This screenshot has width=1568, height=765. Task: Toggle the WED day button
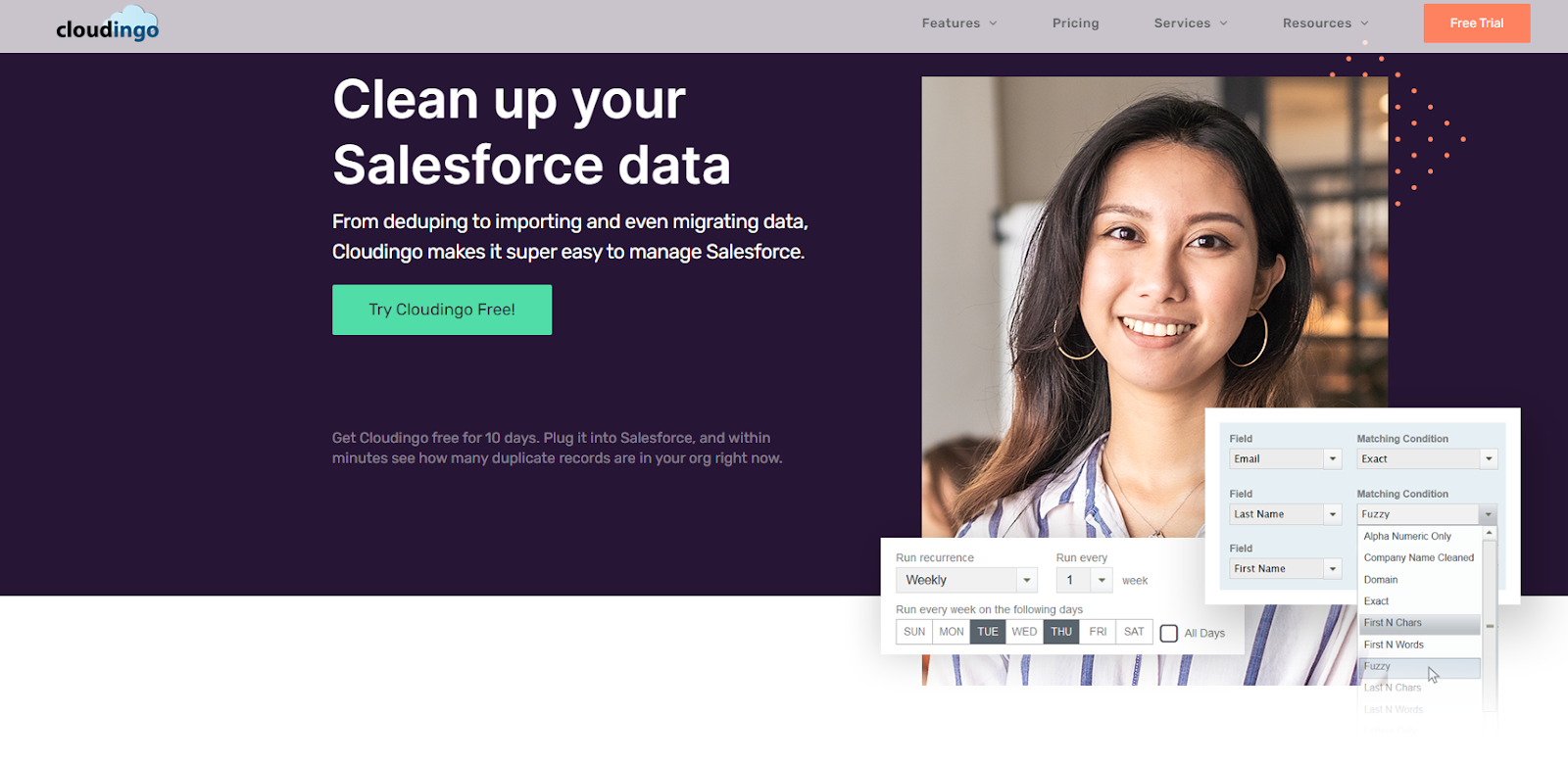1024,632
